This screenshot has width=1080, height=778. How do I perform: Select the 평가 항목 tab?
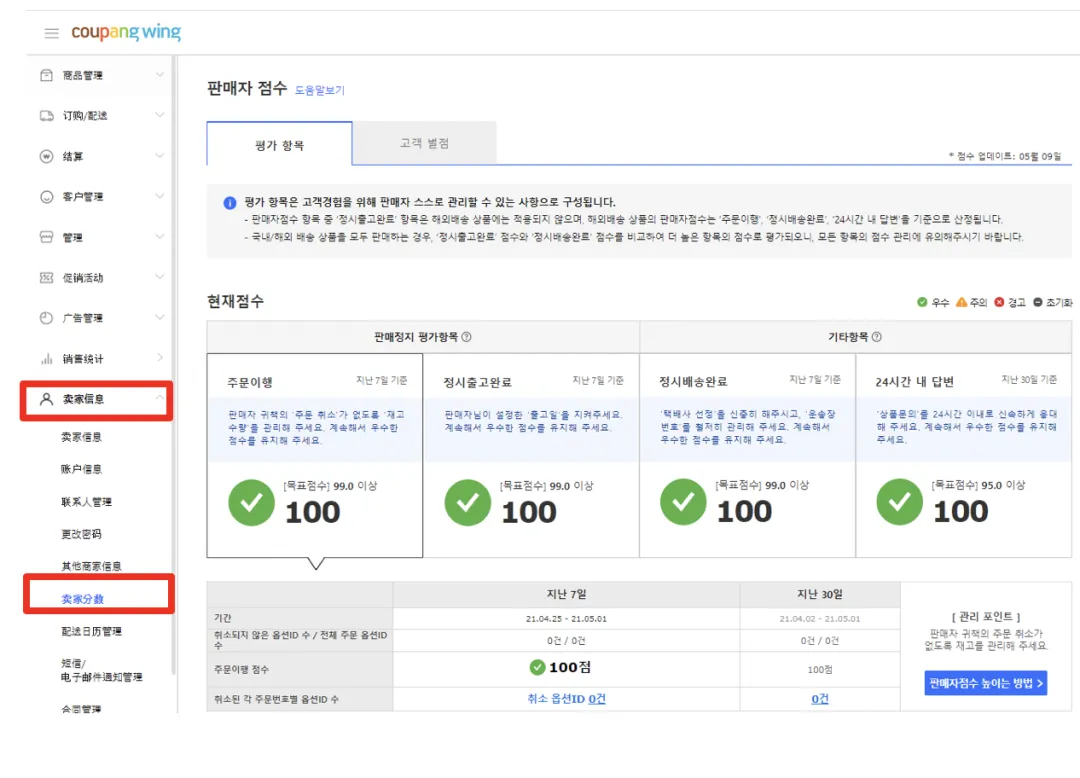(280, 145)
